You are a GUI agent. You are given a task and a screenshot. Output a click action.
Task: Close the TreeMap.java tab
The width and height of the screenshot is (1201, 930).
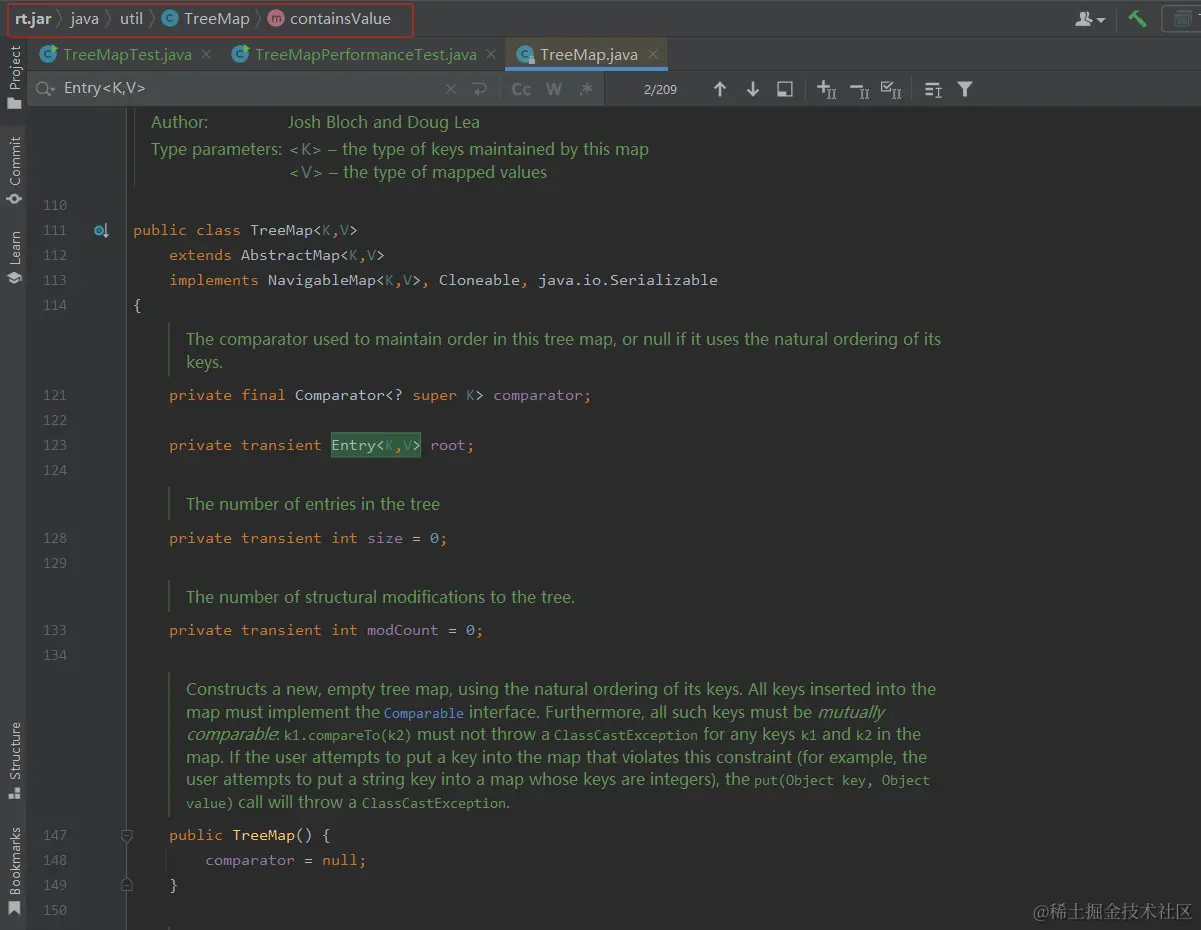tap(653, 54)
